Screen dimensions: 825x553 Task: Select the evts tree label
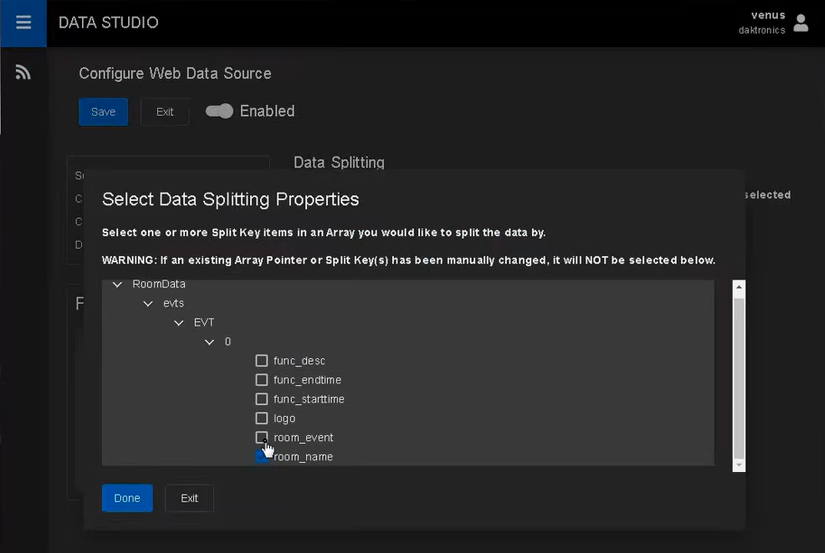174,303
